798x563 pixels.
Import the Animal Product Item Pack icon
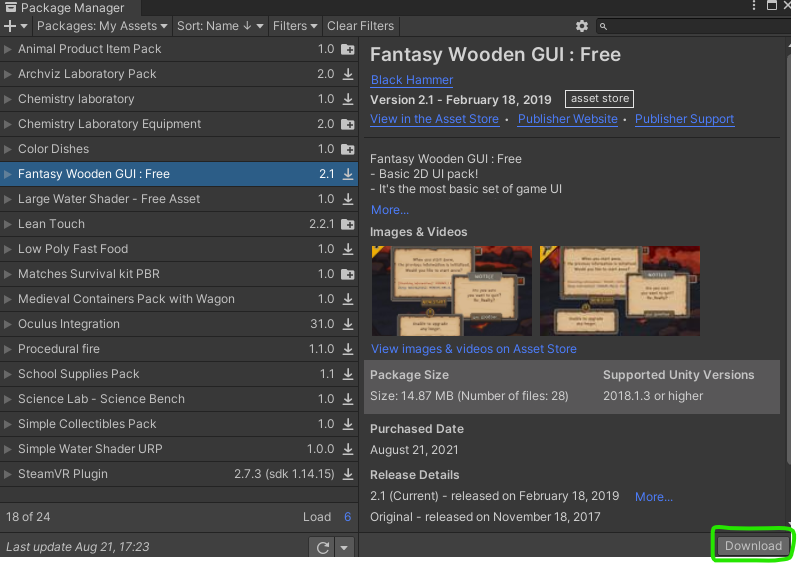click(x=348, y=49)
